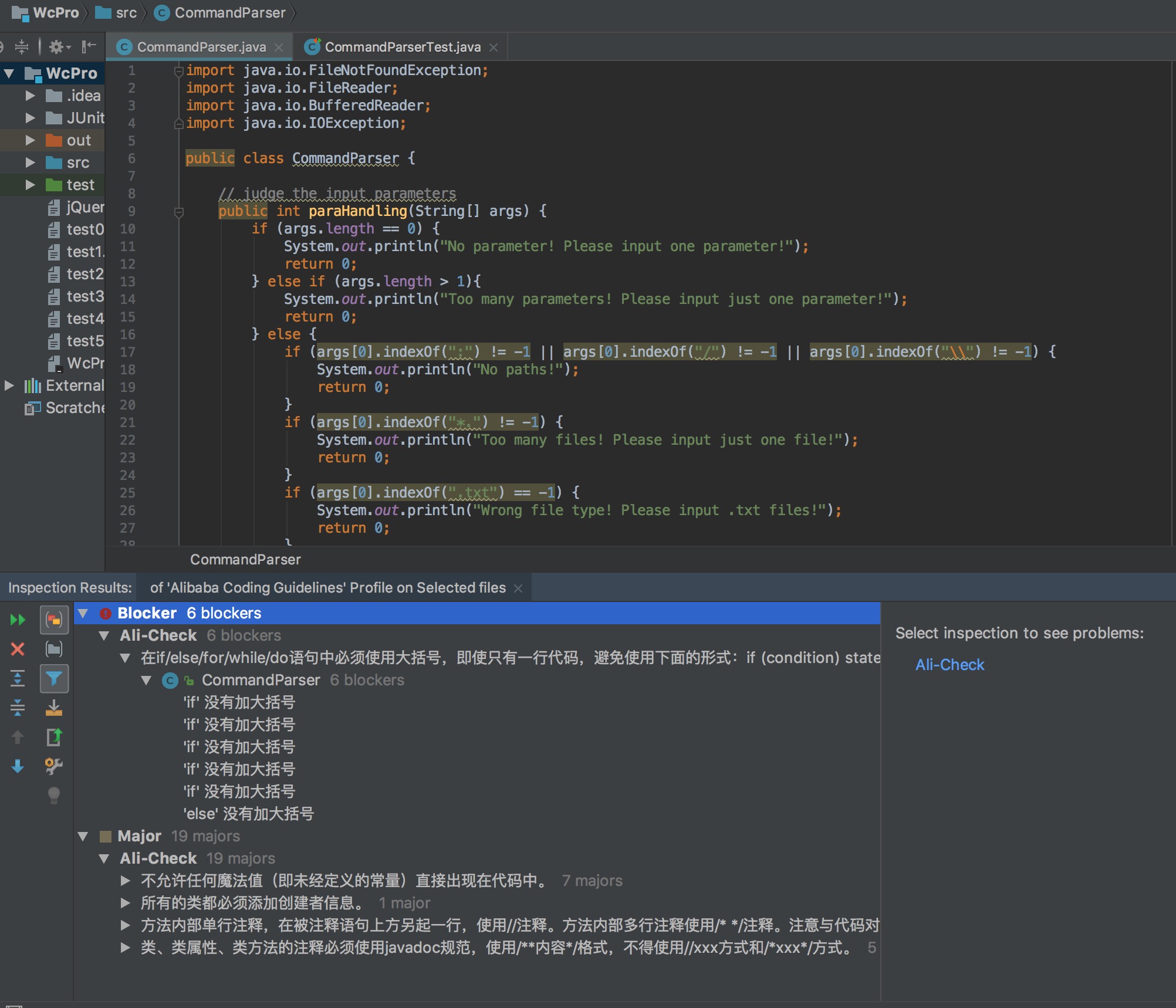The image size is (1176, 1008).
Task: Expand the External Libraries node
Action: (x=9, y=385)
